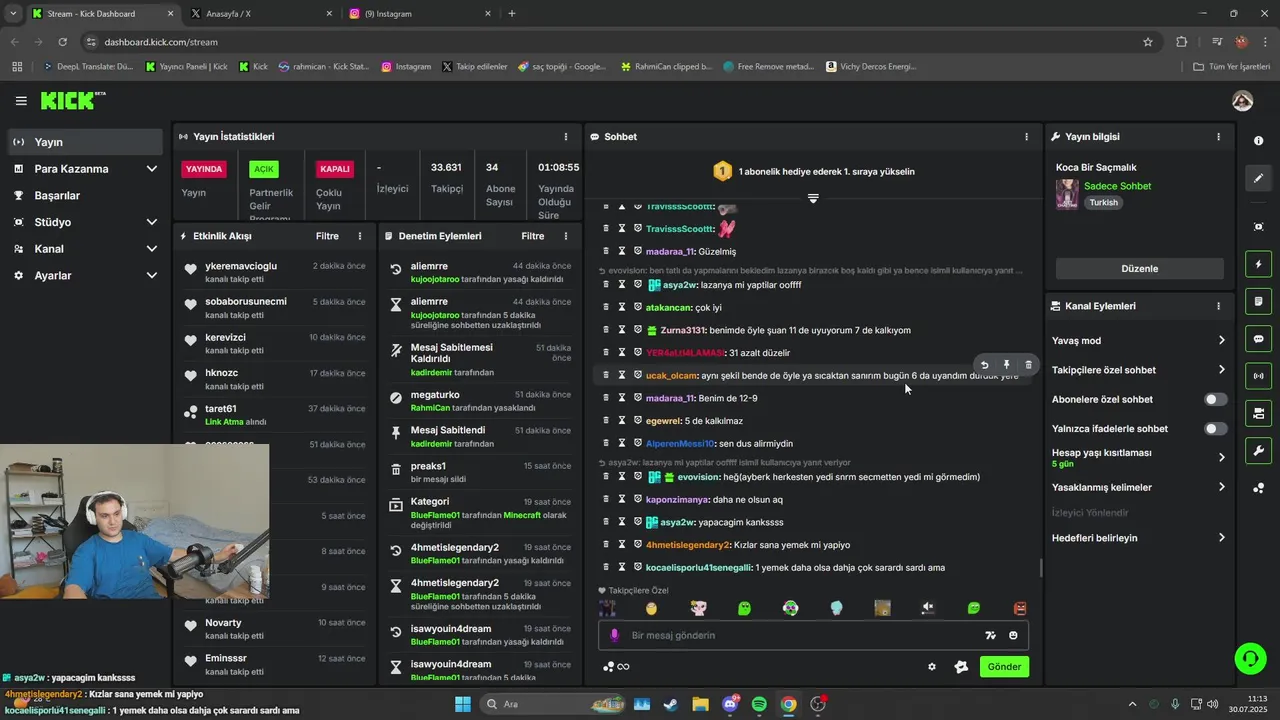Open chat settings gear icon

pyautogui.click(x=932, y=667)
